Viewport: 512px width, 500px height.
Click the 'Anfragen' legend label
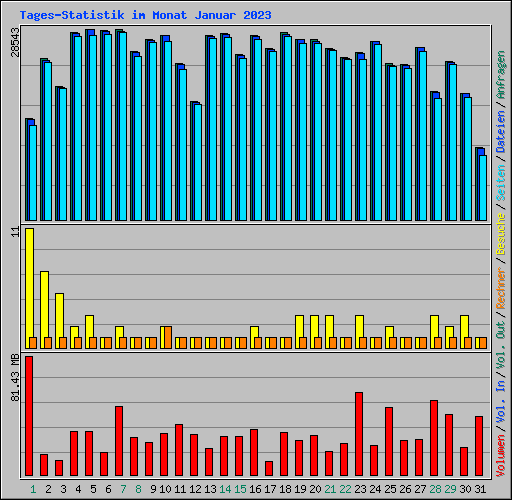[501, 75]
